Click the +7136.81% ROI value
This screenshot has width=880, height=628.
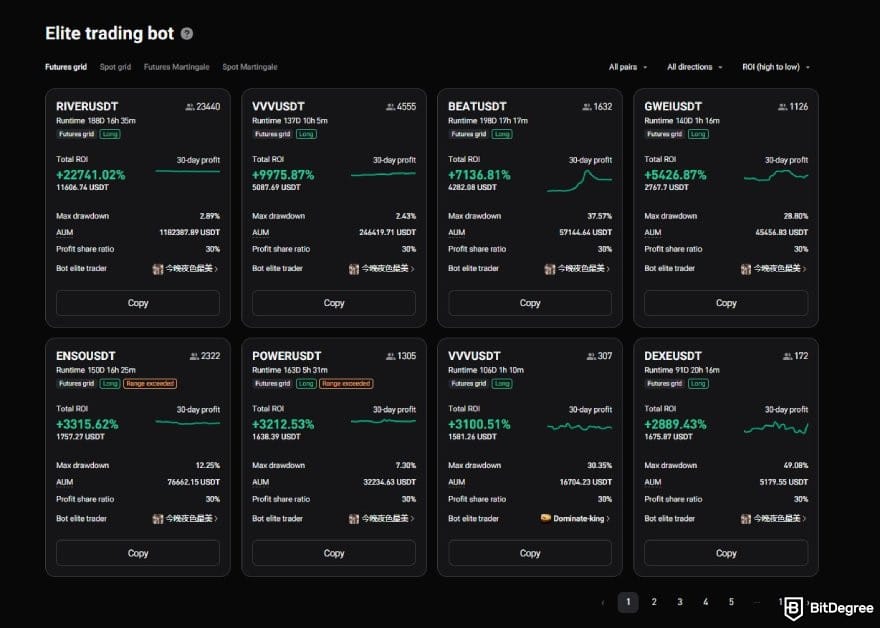479,175
